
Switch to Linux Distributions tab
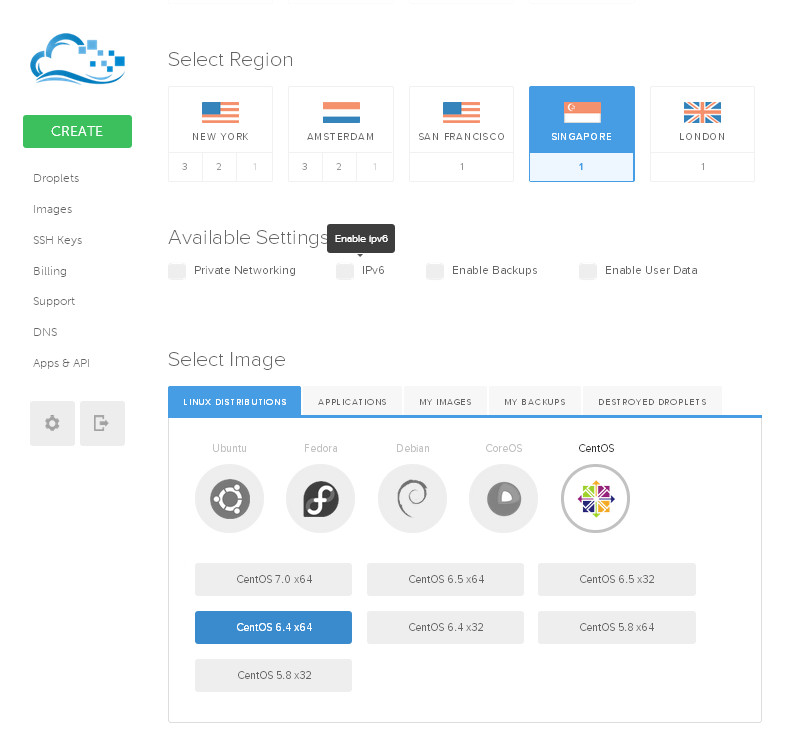point(235,402)
